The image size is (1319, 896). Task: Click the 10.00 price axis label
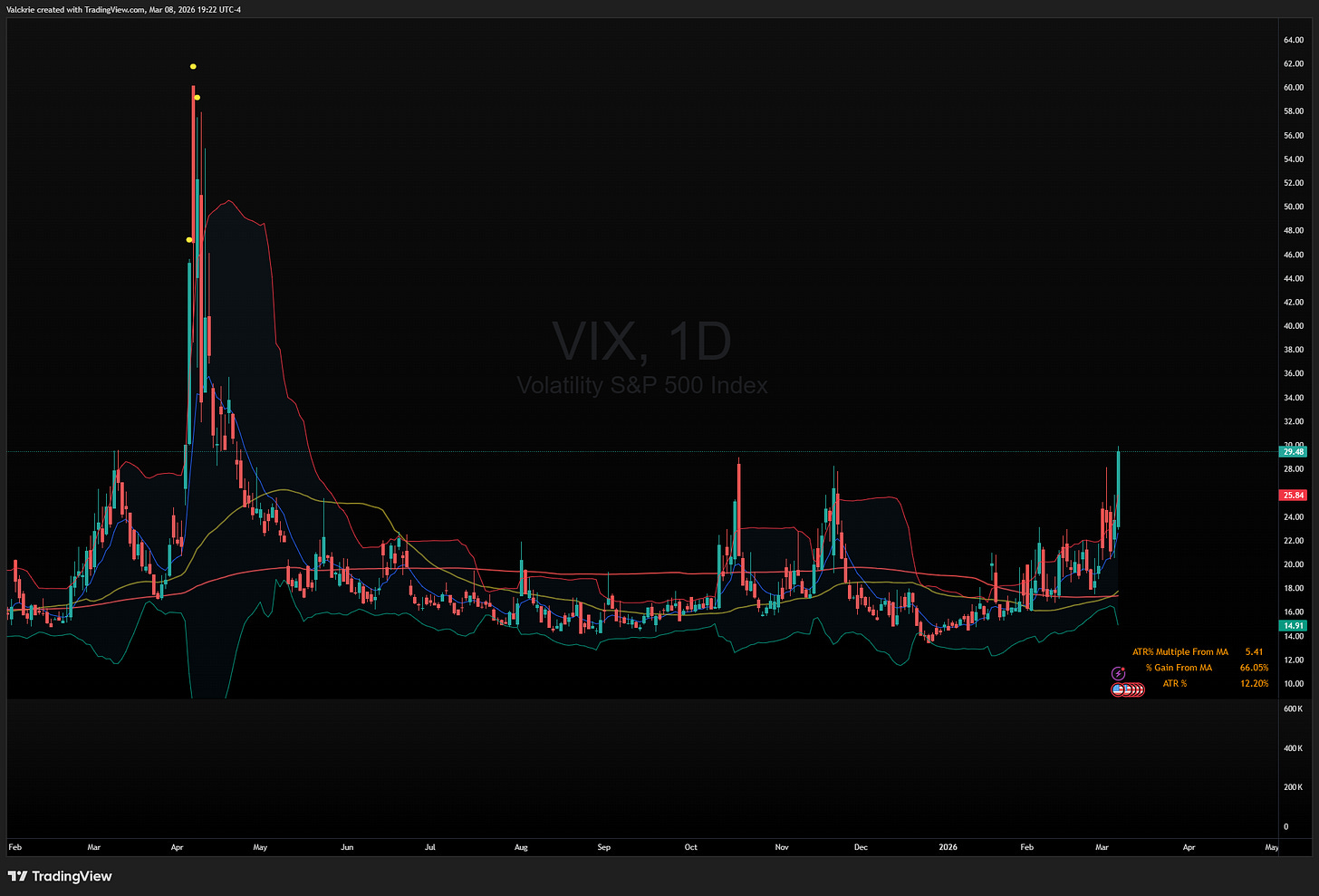pyautogui.click(x=1293, y=684)
